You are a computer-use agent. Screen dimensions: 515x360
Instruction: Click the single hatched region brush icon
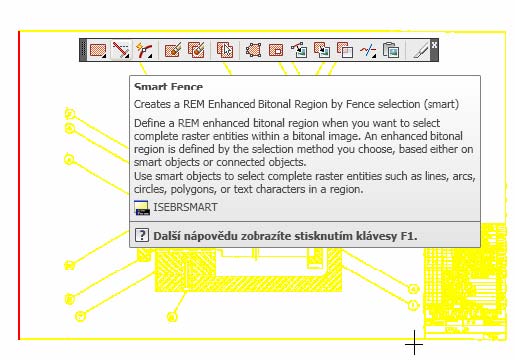pos(173,50)
